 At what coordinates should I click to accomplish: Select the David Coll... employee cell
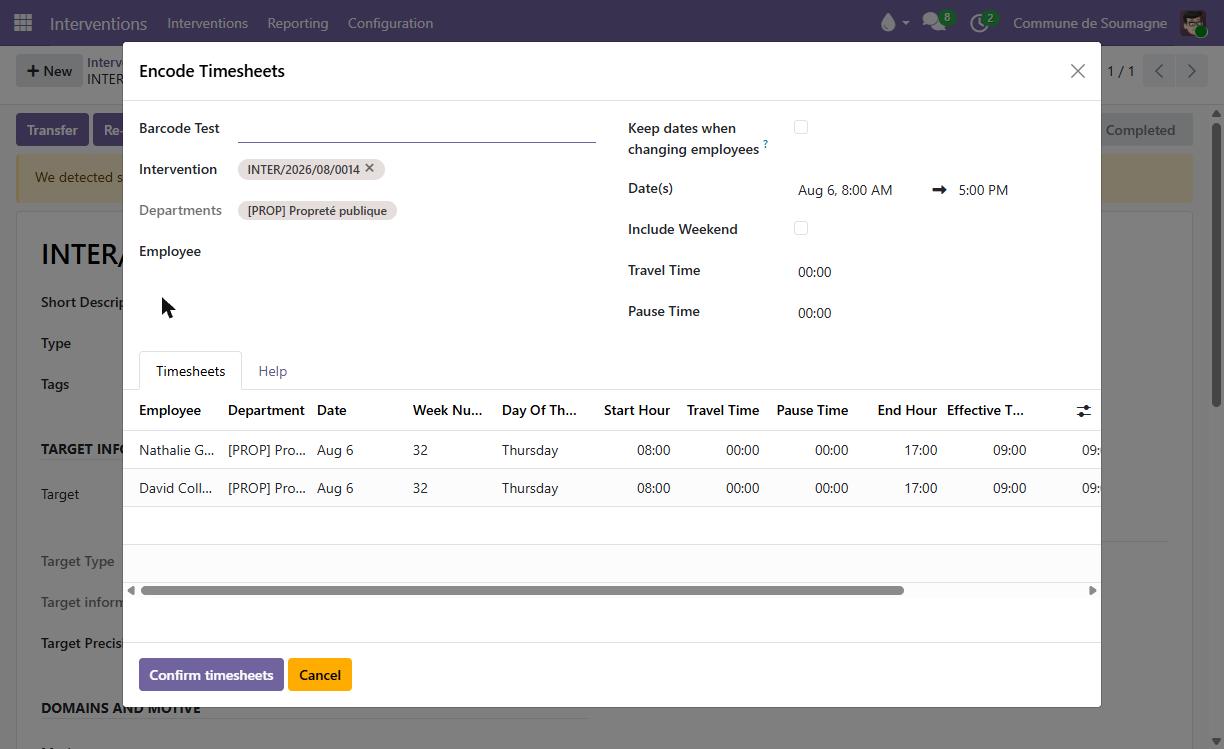(x=176, y=488)
